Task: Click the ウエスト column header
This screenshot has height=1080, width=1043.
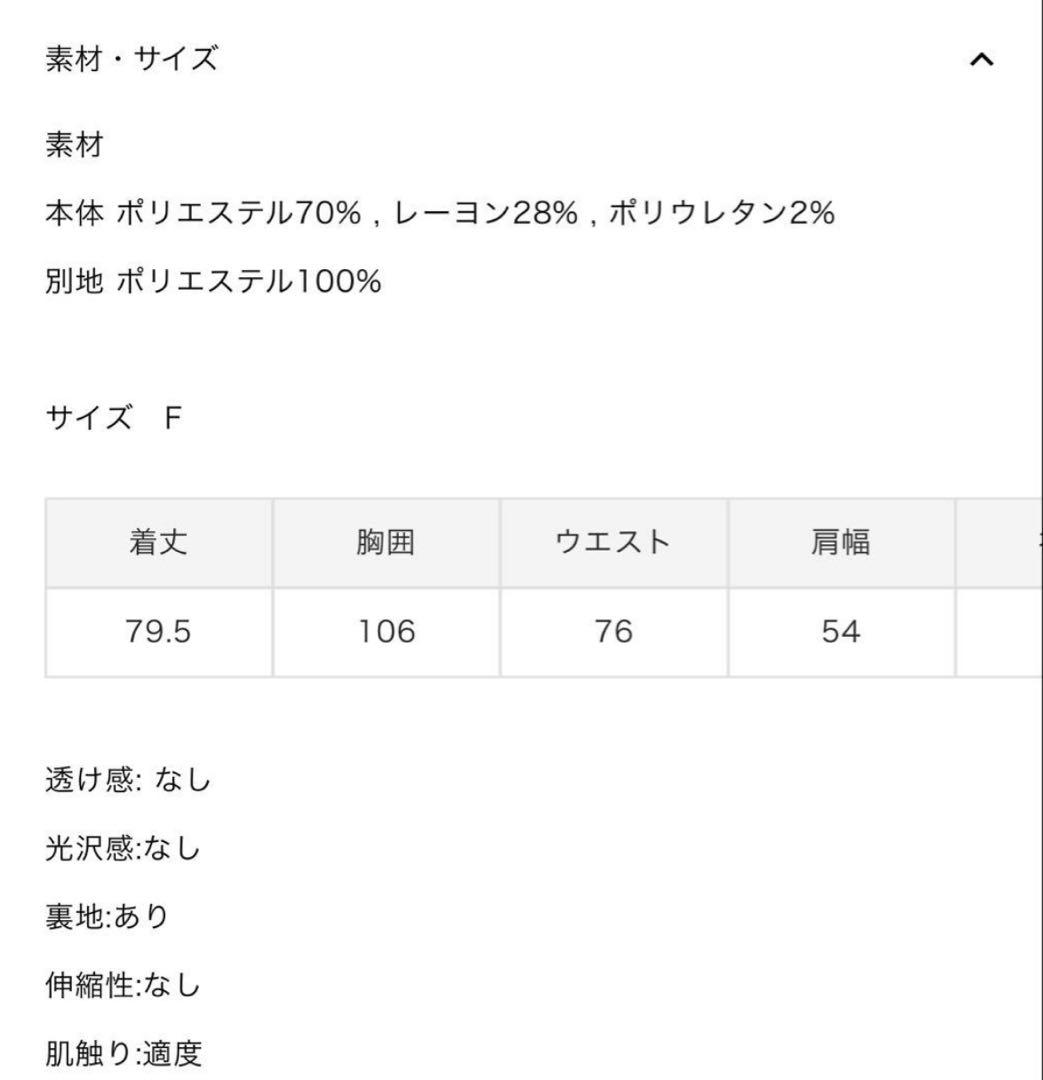Action: point(613,543)
